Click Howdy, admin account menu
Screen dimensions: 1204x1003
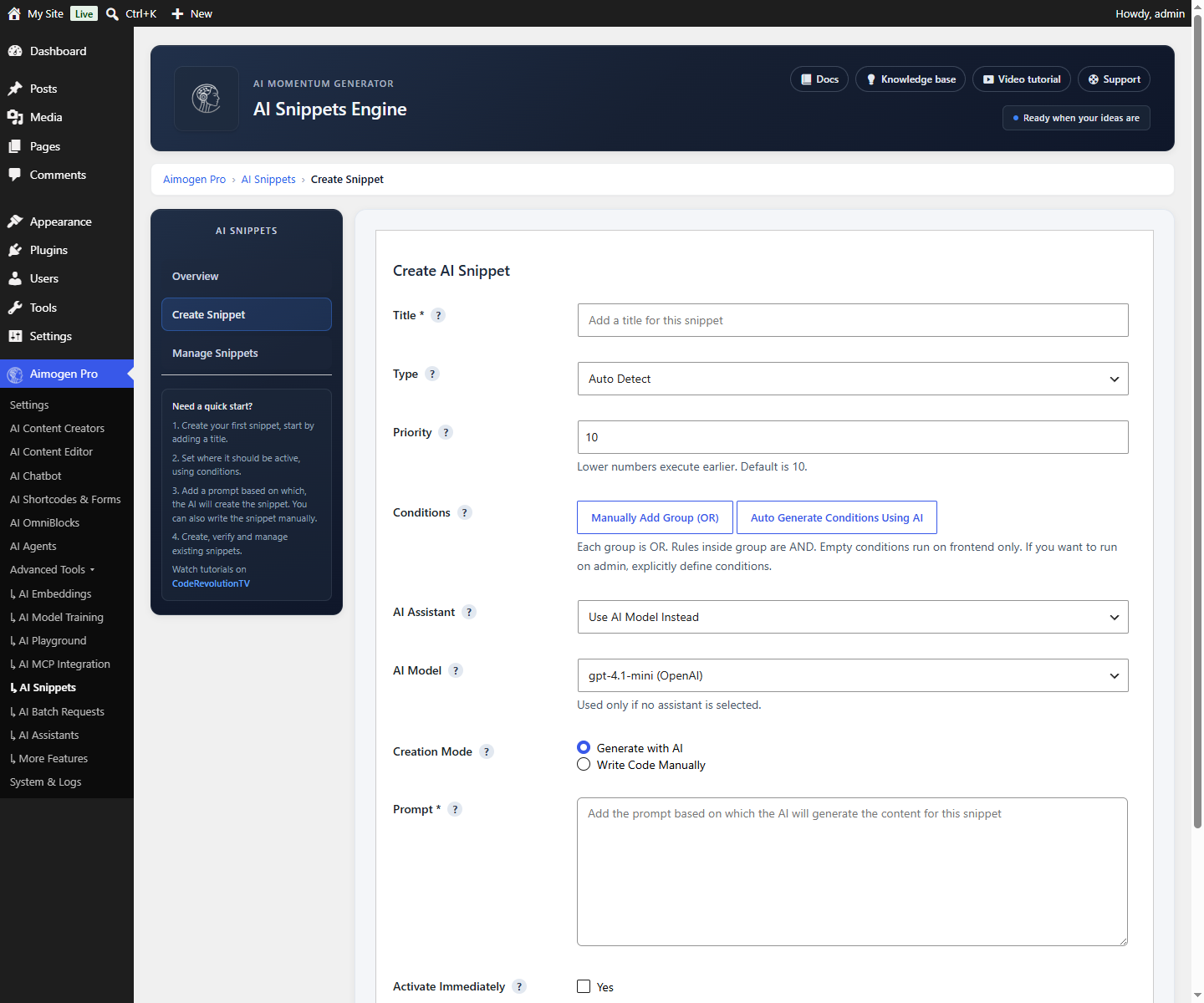pyautogui.click(x=1150, y=13)
